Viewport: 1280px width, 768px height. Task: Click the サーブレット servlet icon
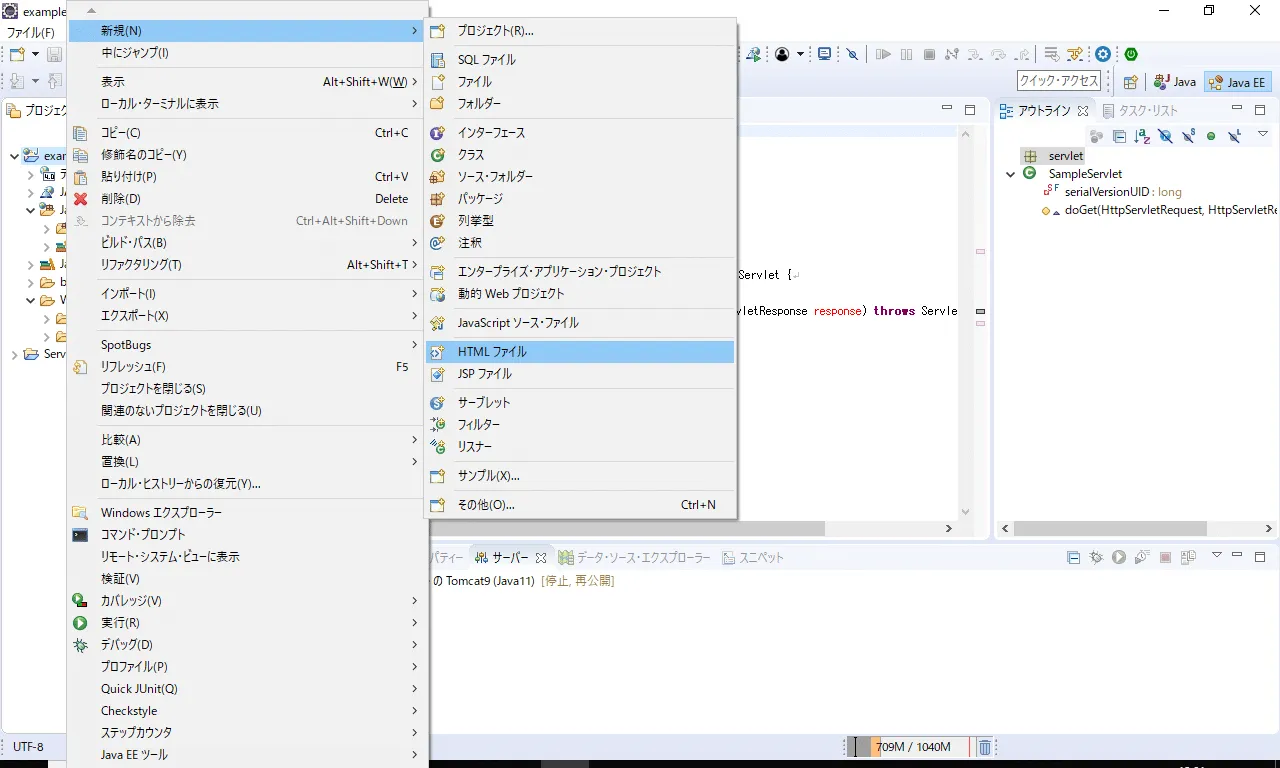(x=437, y=403)
